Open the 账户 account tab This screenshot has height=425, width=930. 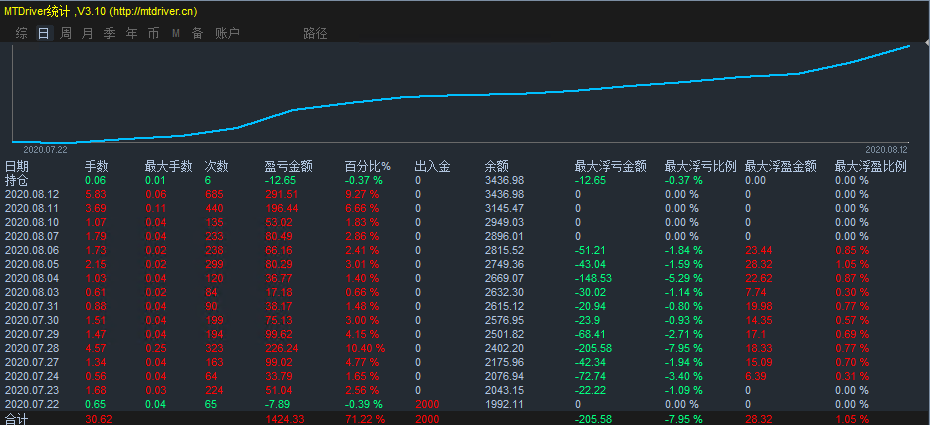(x=227, y=33)
